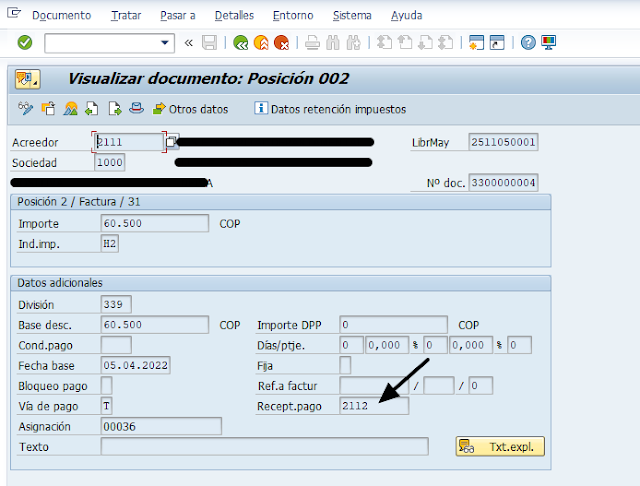
Task: Open the Documento menu
Action: coord(62,16)
